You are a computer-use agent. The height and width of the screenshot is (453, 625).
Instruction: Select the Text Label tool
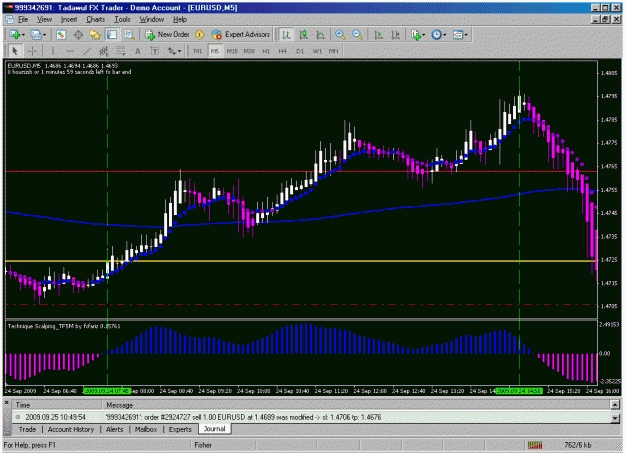pyautogui.click(x=155, y=51)
